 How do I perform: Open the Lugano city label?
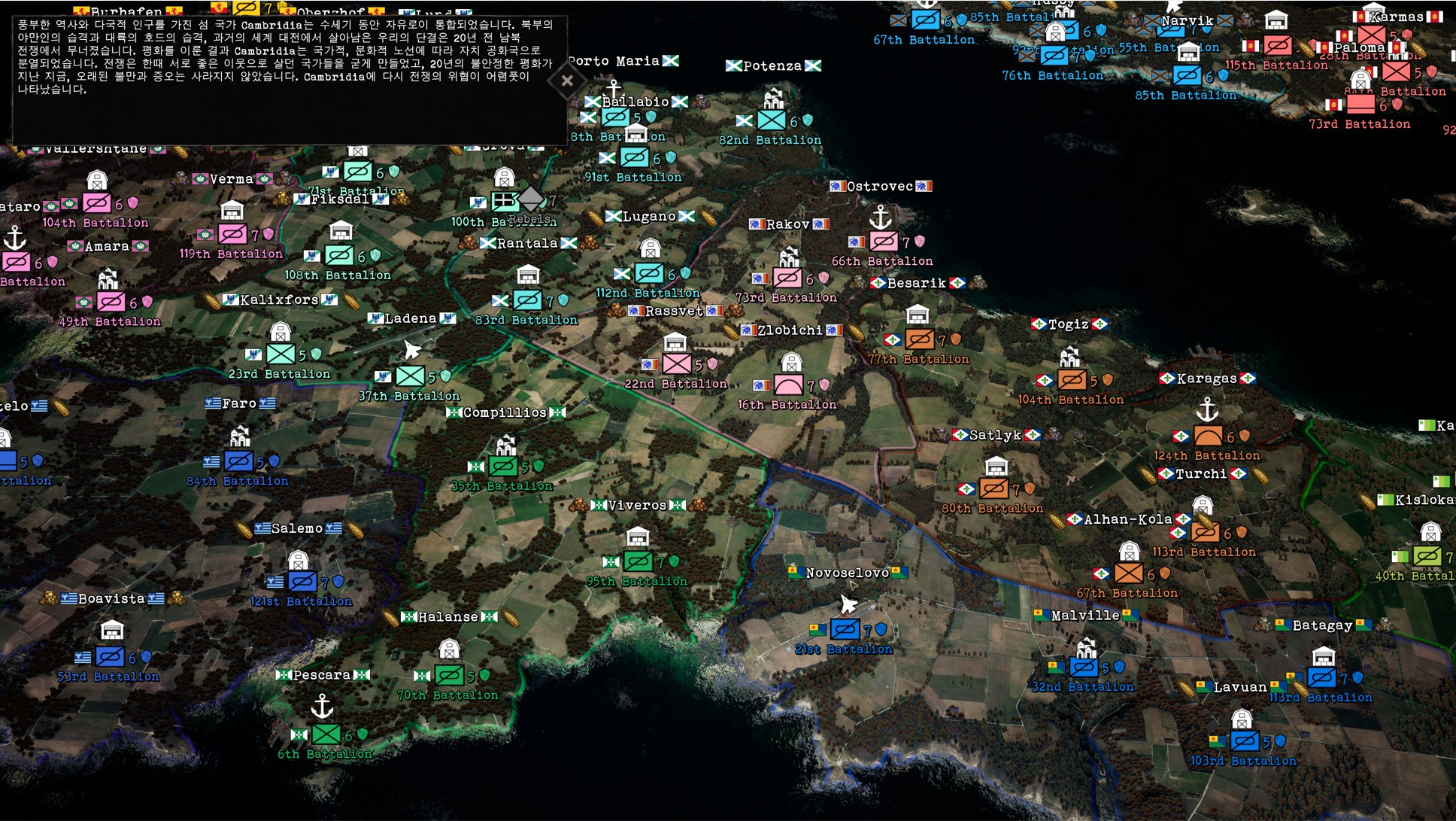(649, 217)
